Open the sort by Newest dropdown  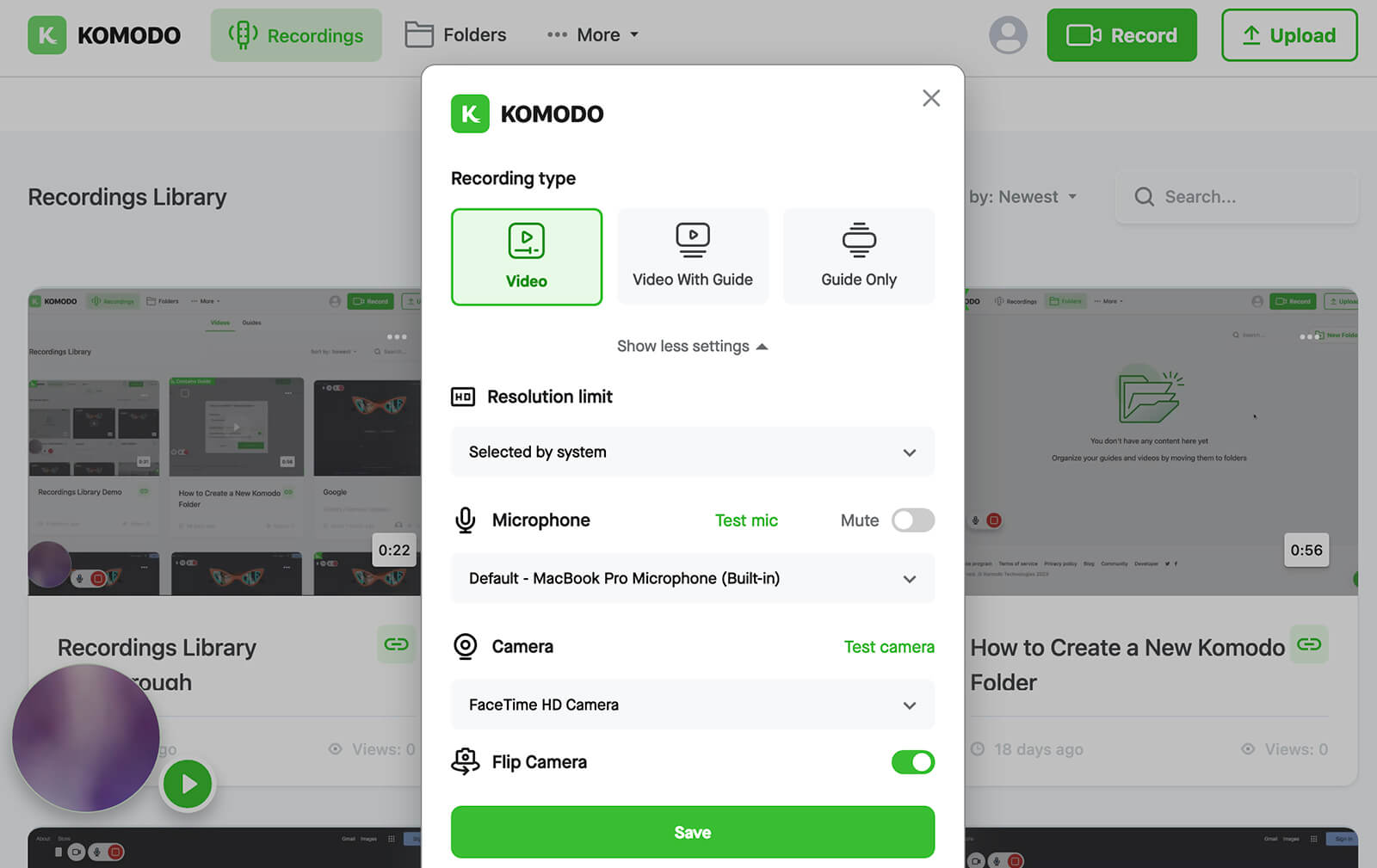pyautogui.click(x=1022, y=197)
